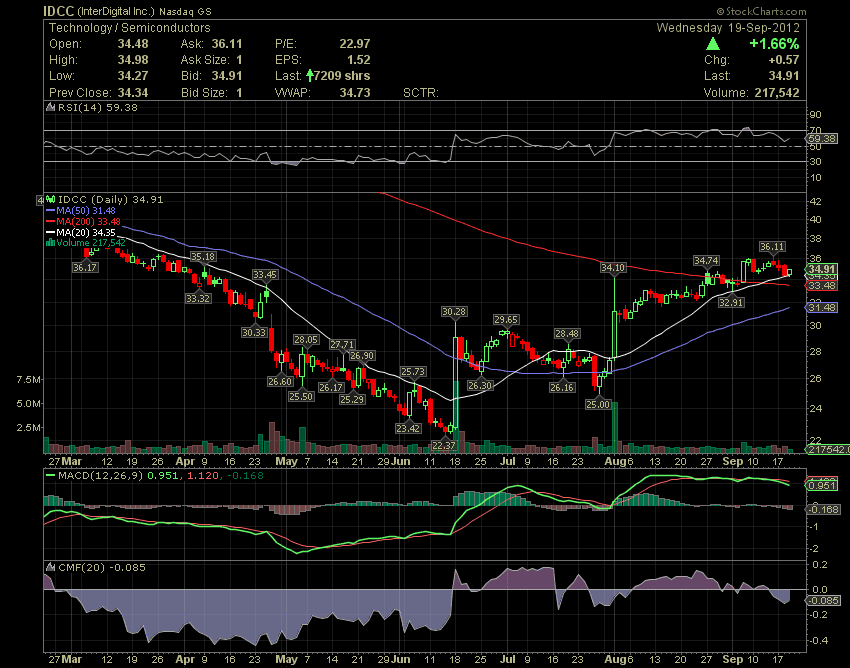The width and height of the screenshot is (850, 668).
Task: Click the -0.168 histogram axis tag
Action: click(824, 509)
